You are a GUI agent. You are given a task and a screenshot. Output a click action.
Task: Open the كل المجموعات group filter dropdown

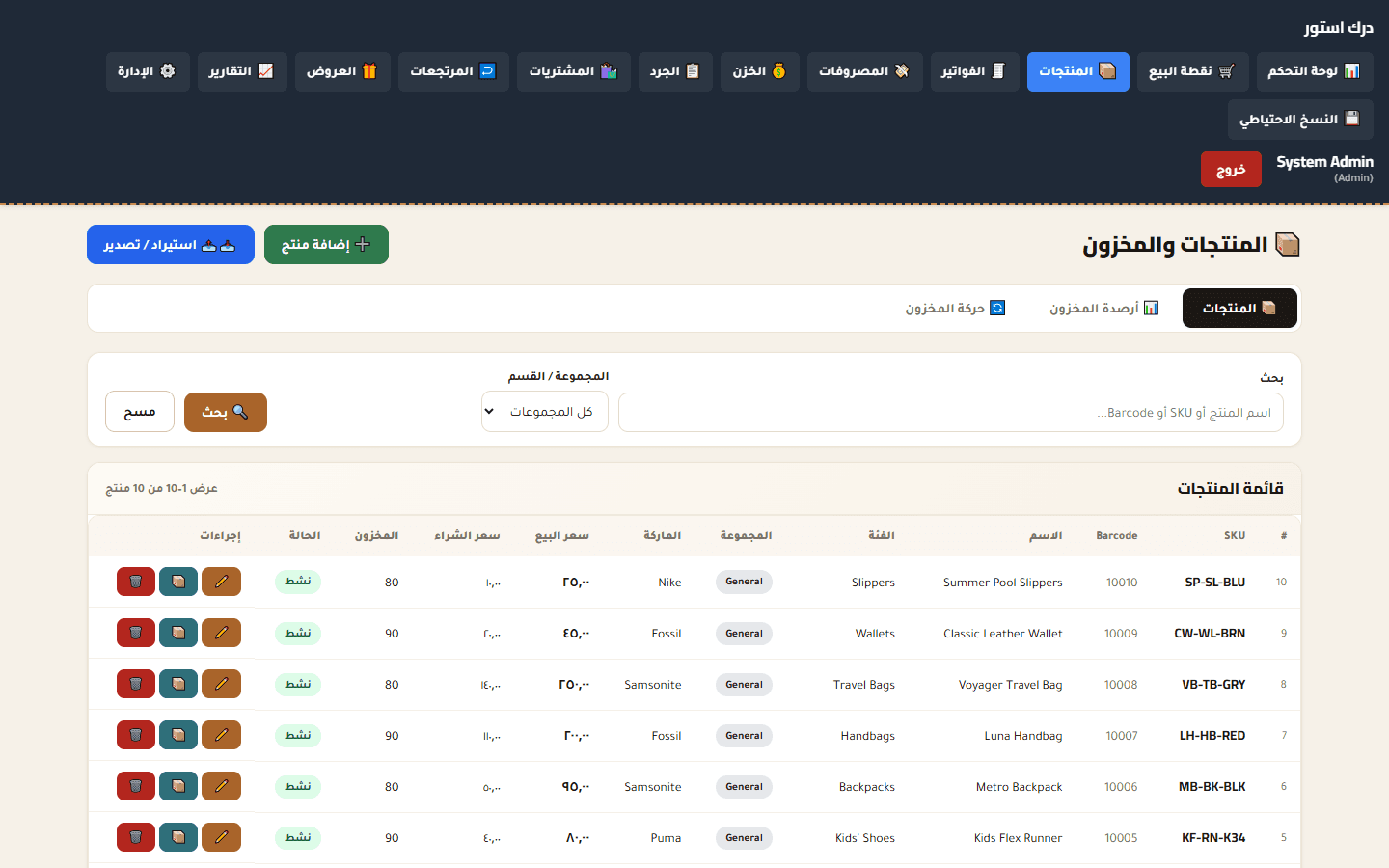(x=545, y=412)
